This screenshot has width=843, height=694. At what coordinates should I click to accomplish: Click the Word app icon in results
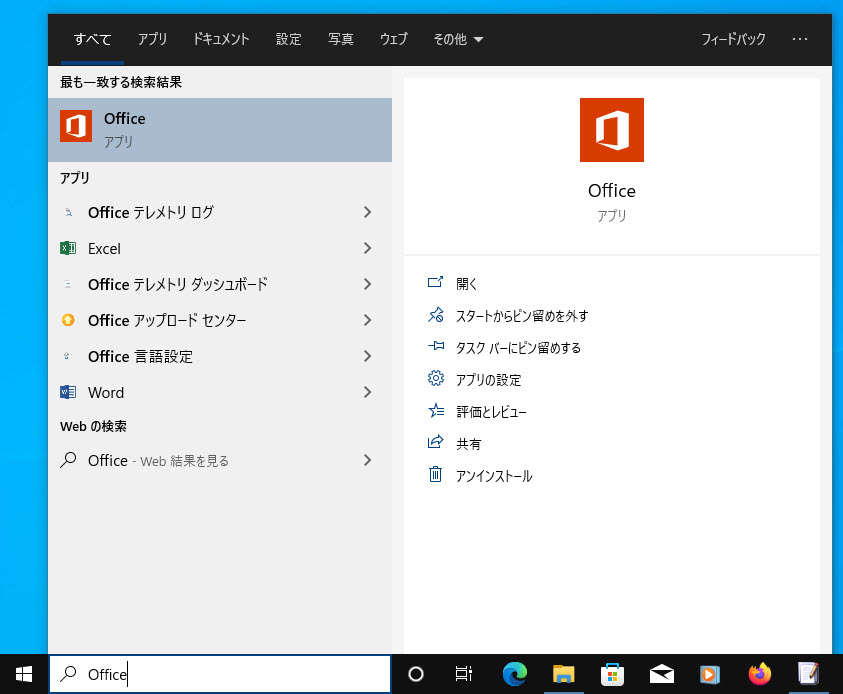pyautogui.click(x=68, y=392)
